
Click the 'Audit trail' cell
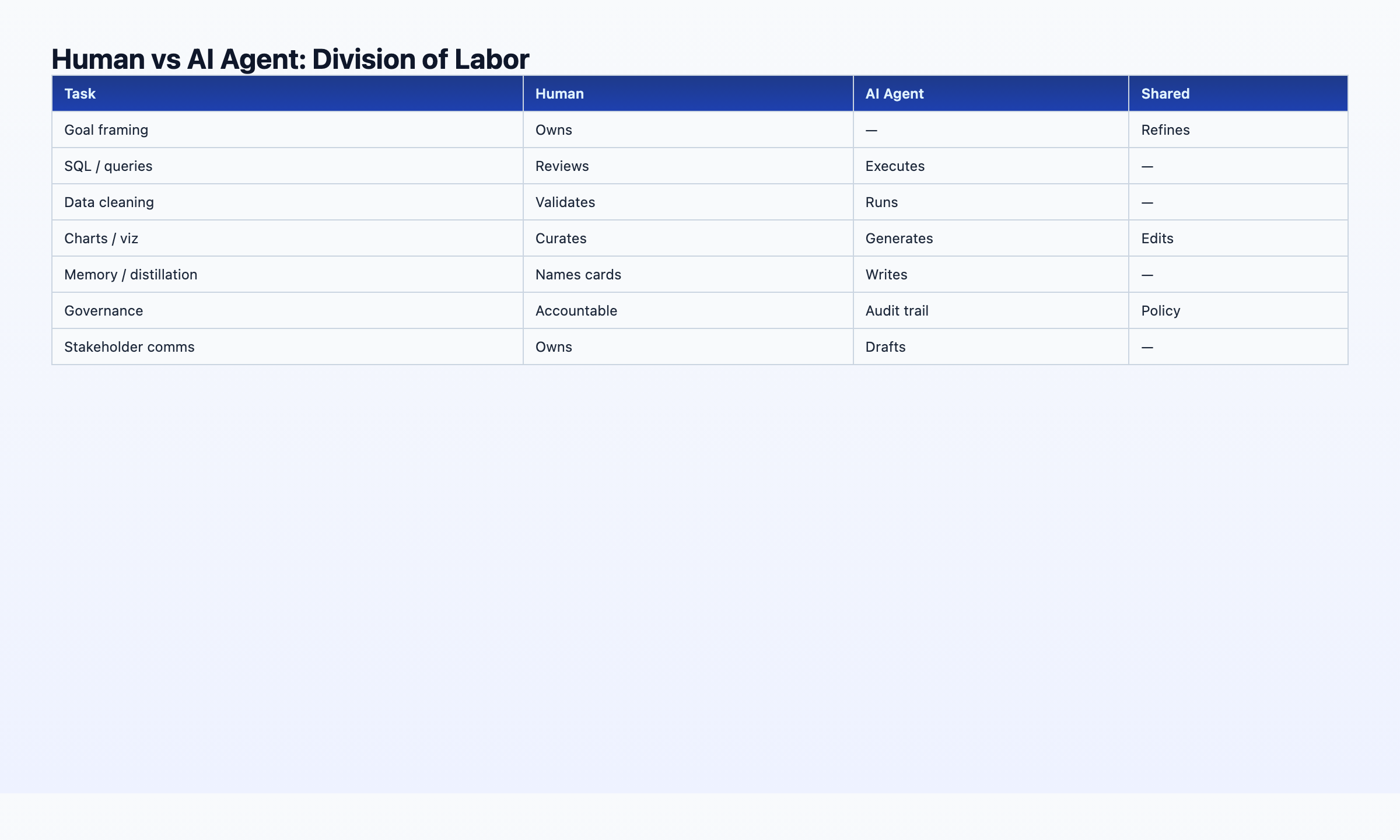(991, 310)
